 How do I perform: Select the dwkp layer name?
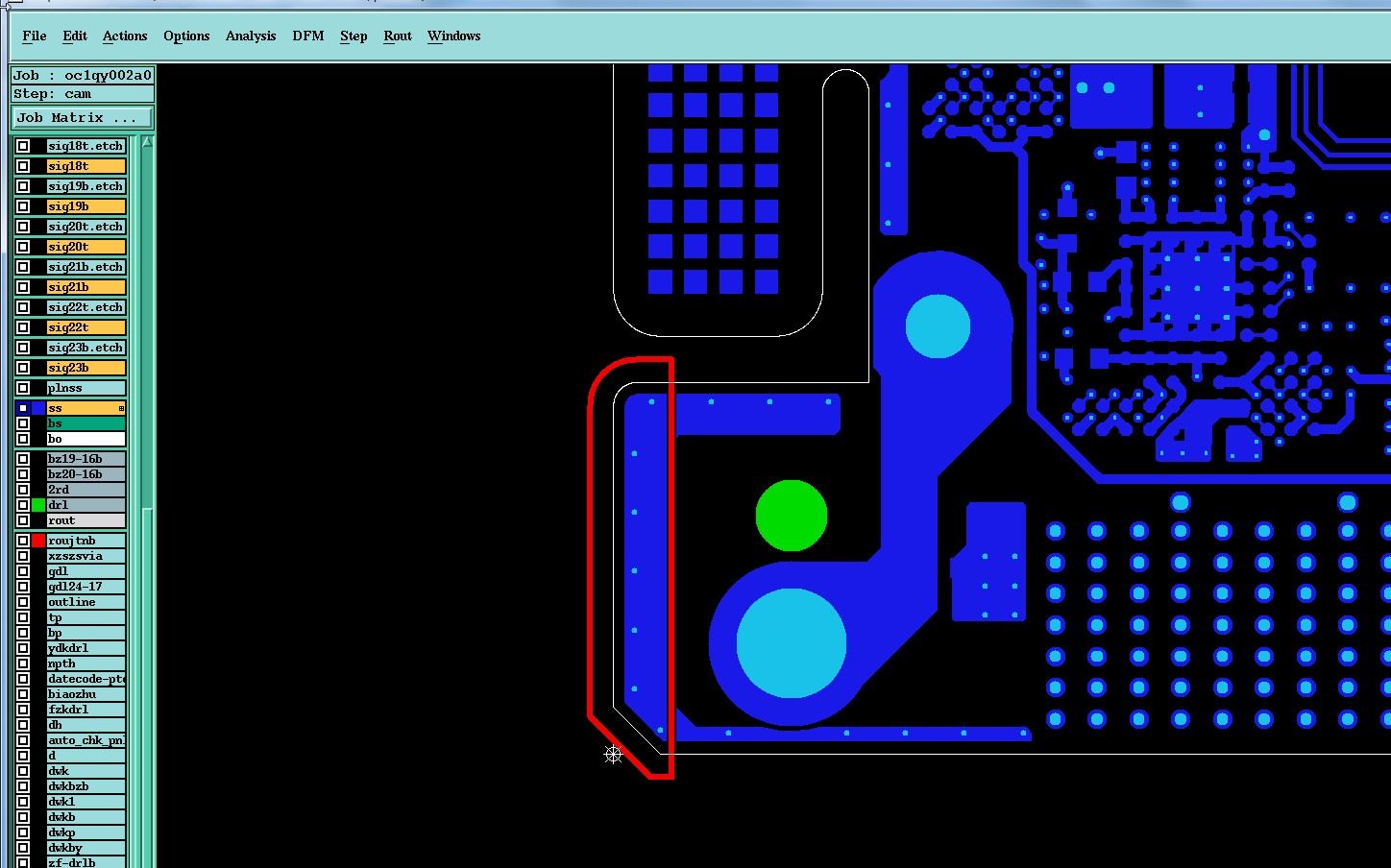click(x=85, y=832)
